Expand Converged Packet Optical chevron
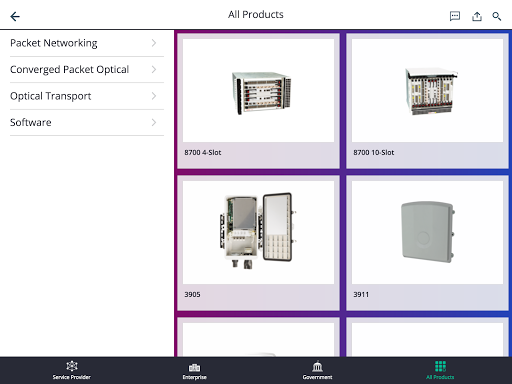 tap(154, 69)
